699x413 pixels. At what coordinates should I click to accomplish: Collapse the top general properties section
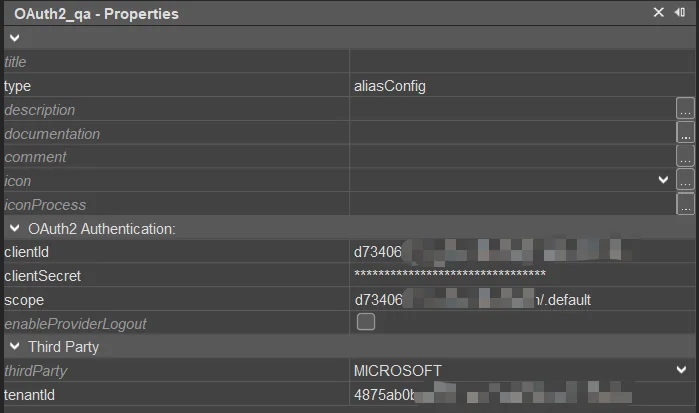point(15,38)
